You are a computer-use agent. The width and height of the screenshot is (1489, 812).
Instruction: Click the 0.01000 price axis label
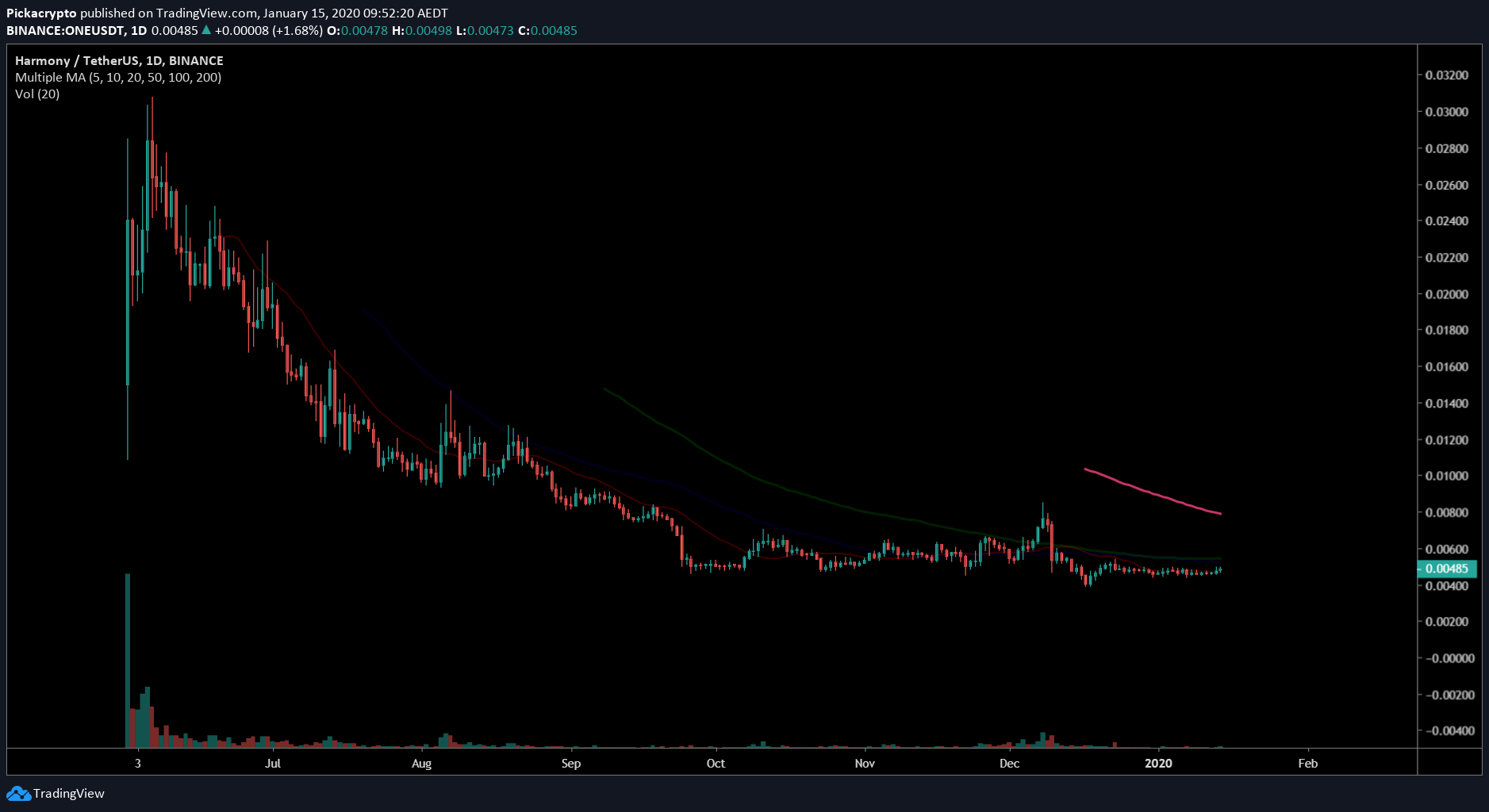click(x=1447, y=476)
